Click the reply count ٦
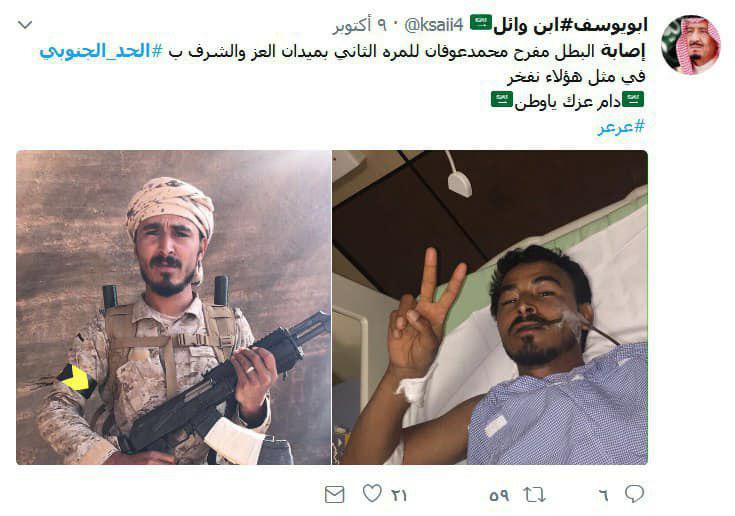The image size is (735, 516). click(x=604, y=495)
